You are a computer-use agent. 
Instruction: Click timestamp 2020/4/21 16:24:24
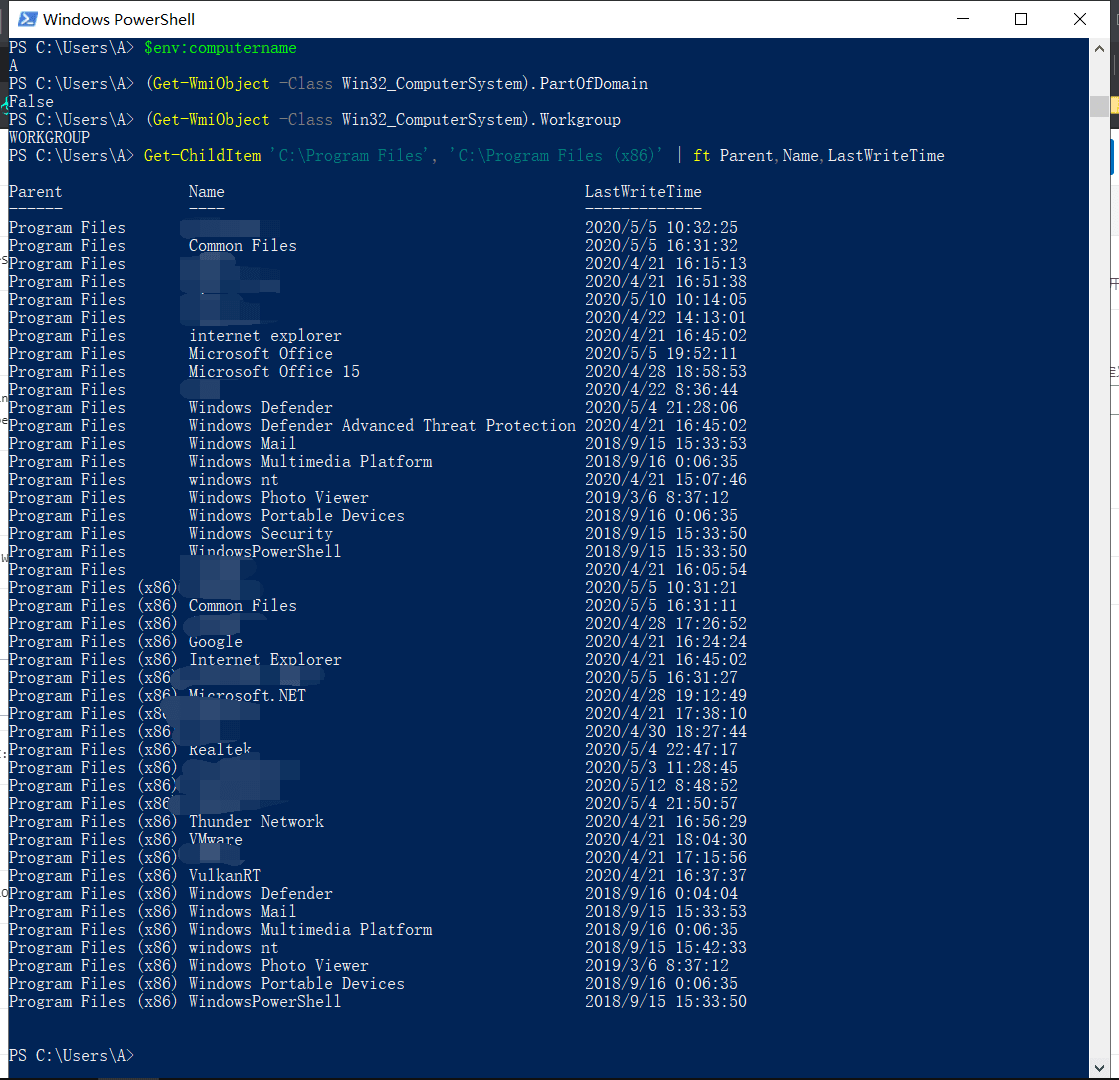[666, 642]
